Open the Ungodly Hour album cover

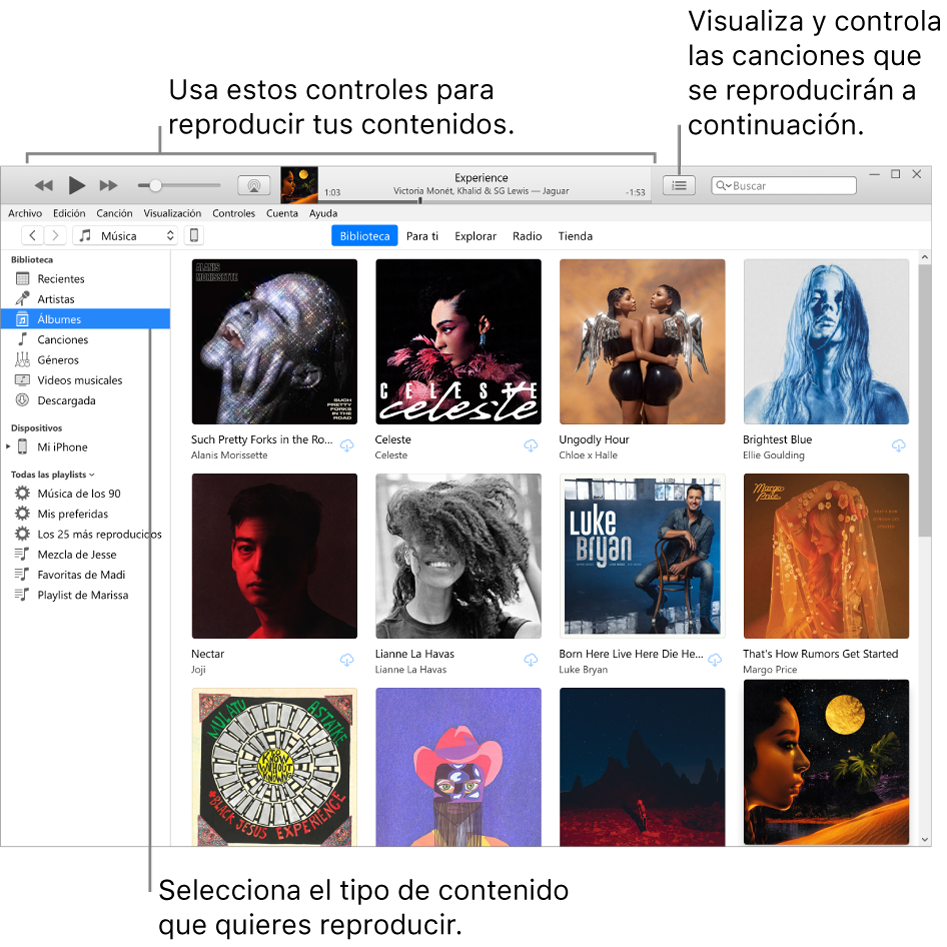click(642, 342)
